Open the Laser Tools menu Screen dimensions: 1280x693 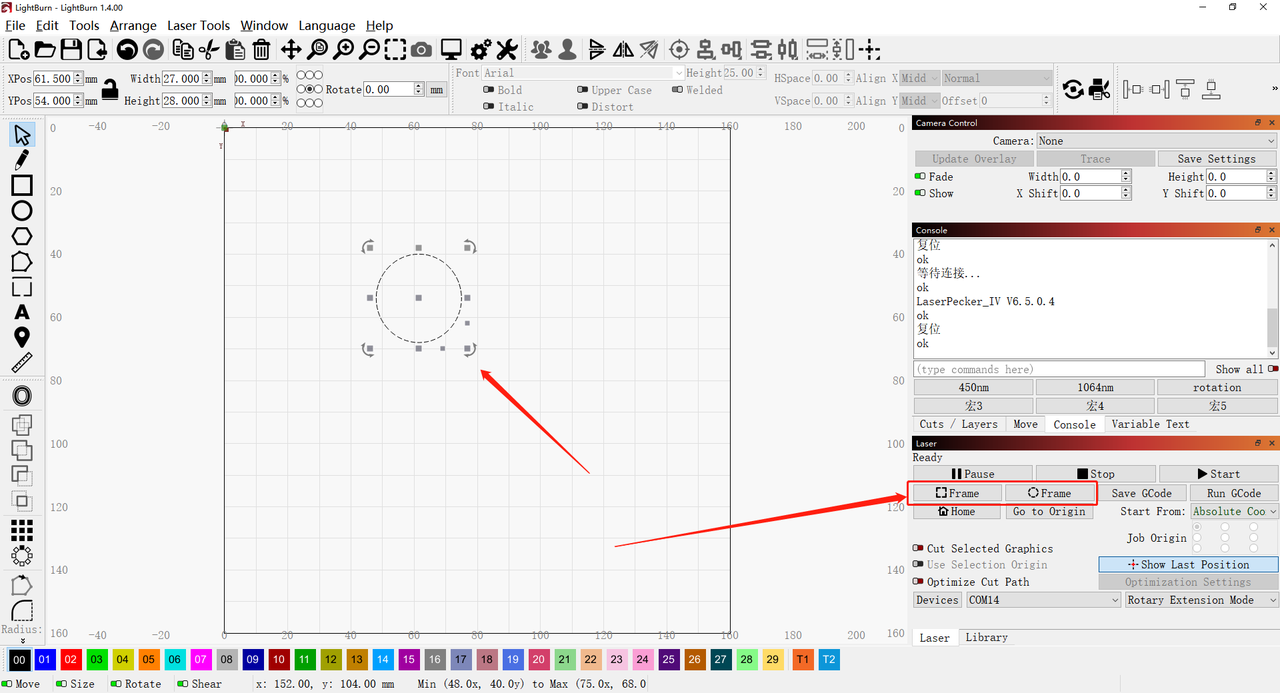coord(198,25)
